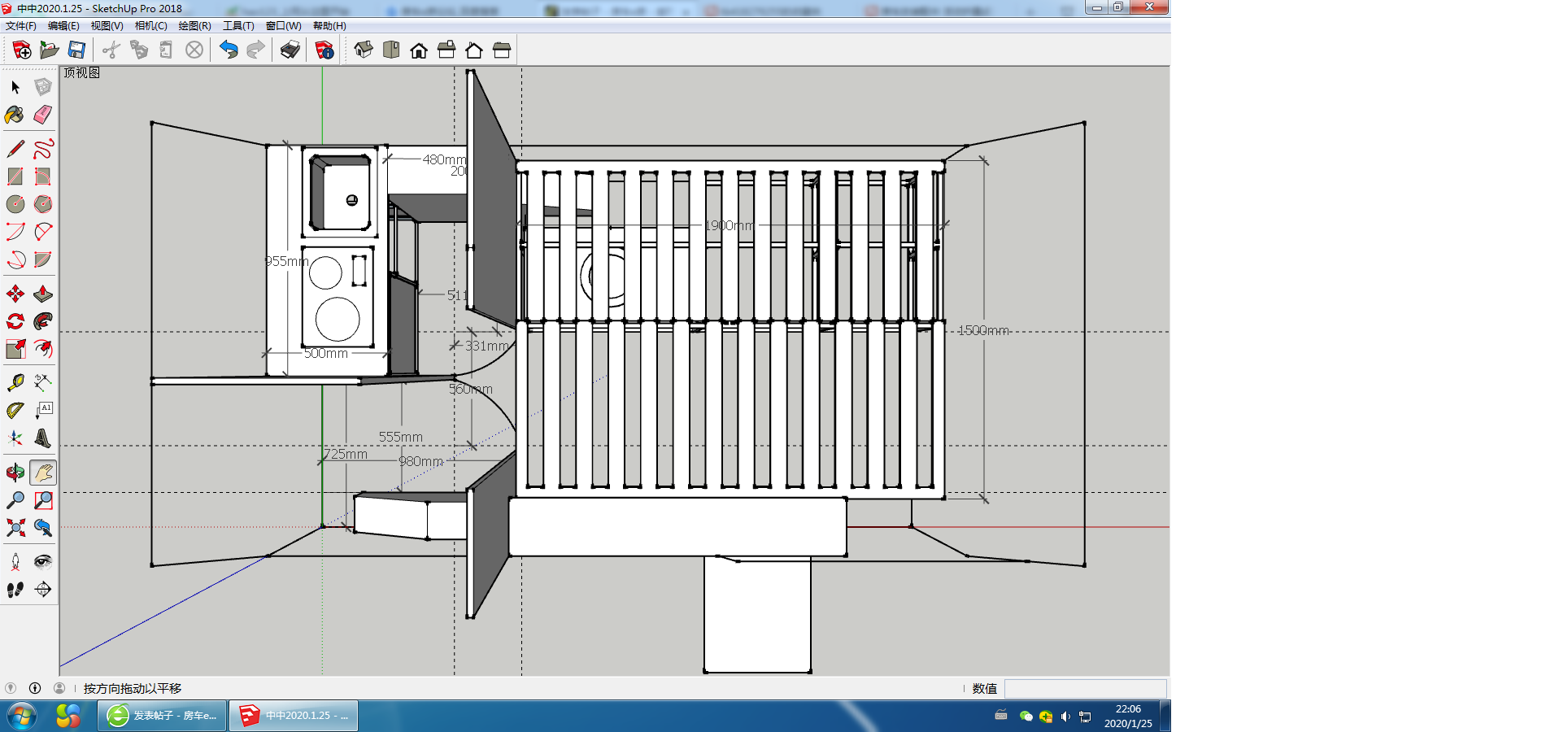Open the Windows Start button
Image resolution: width=1568 pixels, height=732 pixels.
22,717
